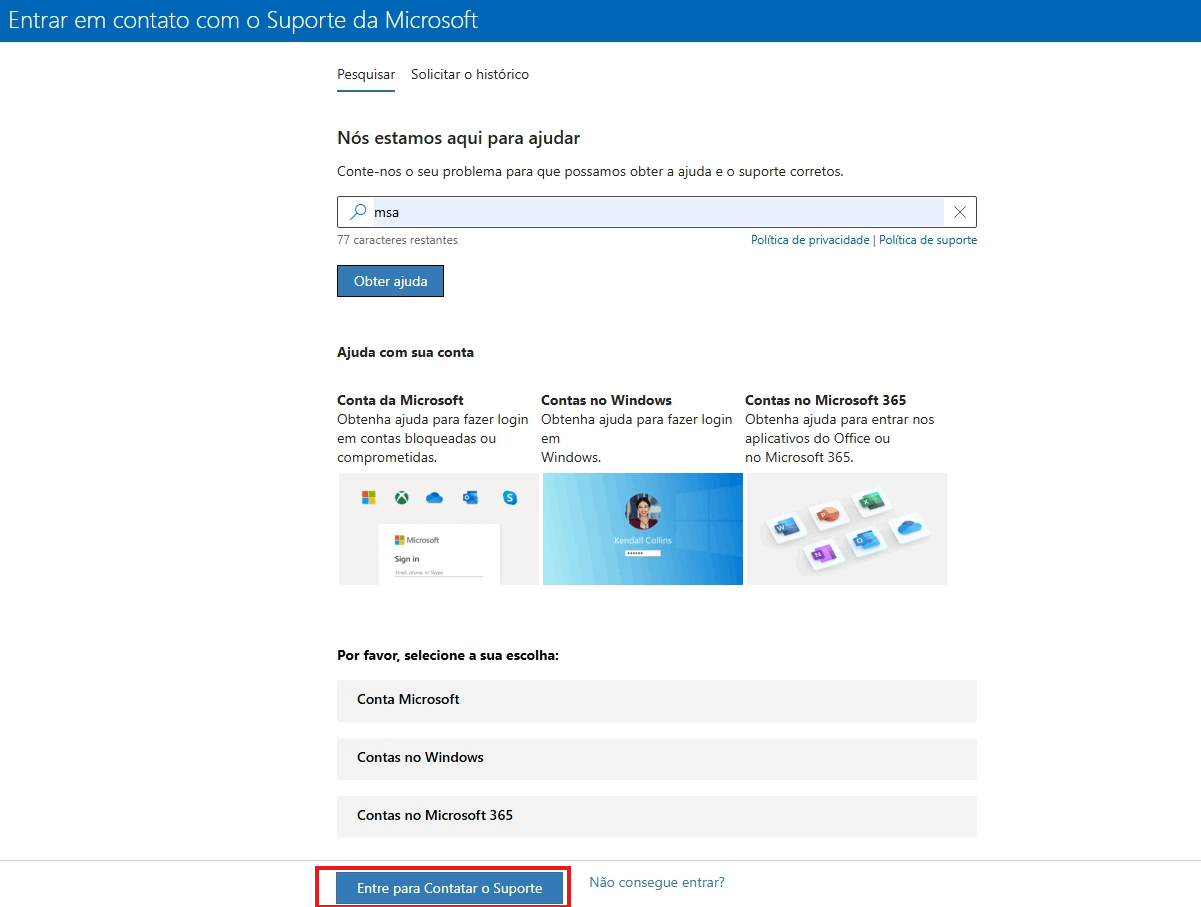Choose the Contas no Microsoft 365 option row
1201x907 pixels.
click(657, 816)
